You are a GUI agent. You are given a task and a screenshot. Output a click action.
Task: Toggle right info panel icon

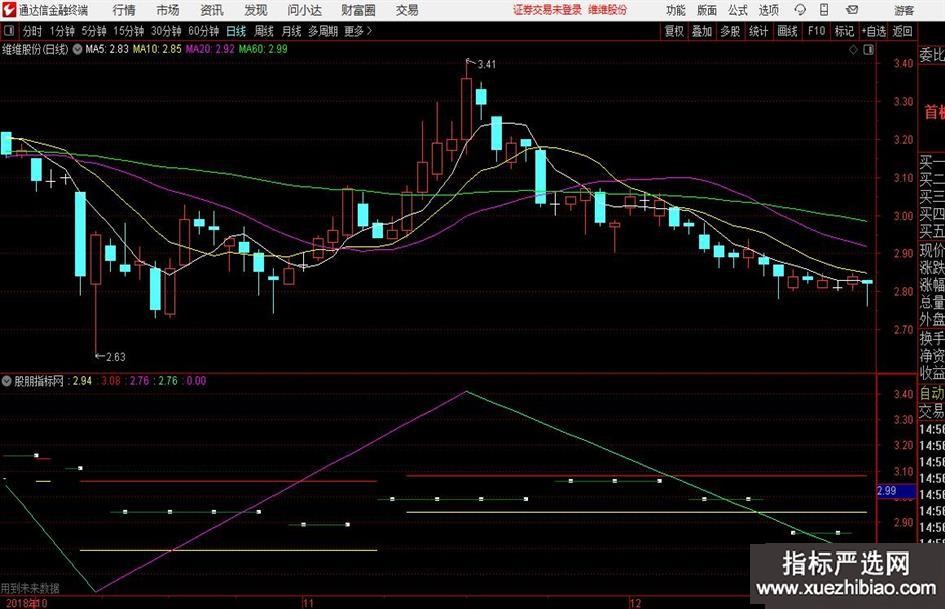tap(868, 50)
